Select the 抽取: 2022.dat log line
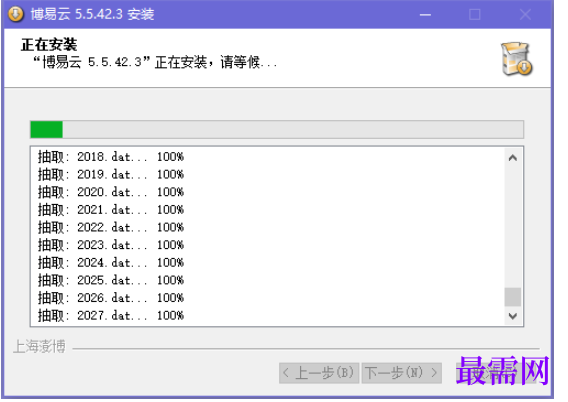Image resolution: width=568 pixels, height=402 pixels. (x=111, y=227)
